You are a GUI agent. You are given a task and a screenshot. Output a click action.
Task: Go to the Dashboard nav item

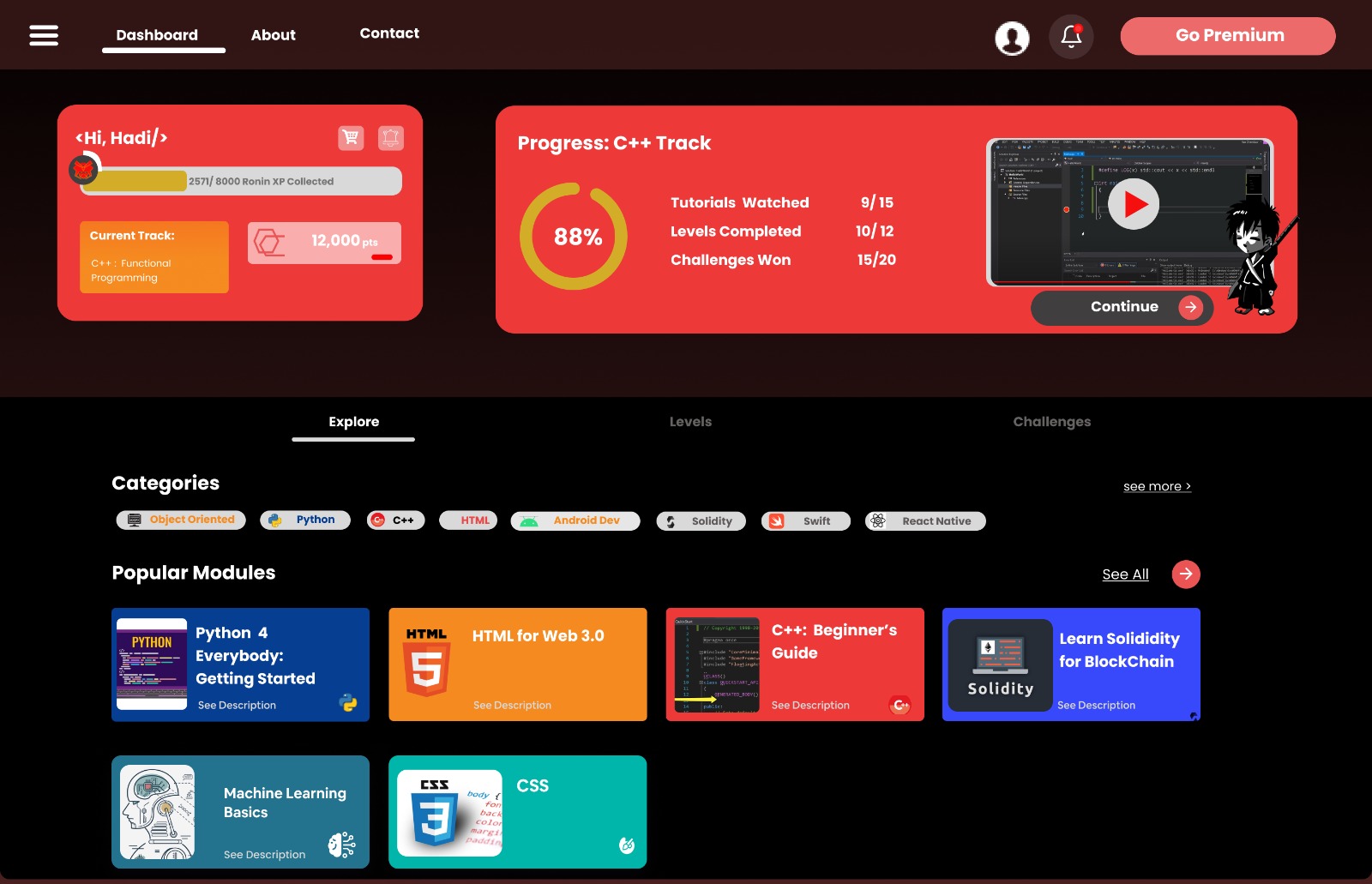coord(157,35)
